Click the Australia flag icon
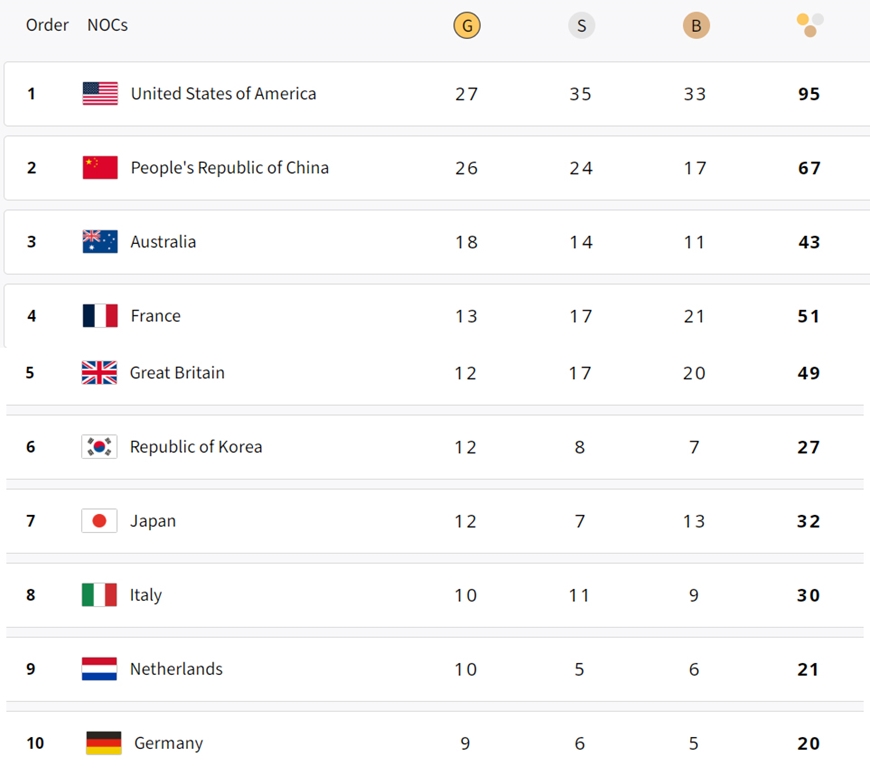Viewport: 870px width, 775px height. (x=100, y=242)
